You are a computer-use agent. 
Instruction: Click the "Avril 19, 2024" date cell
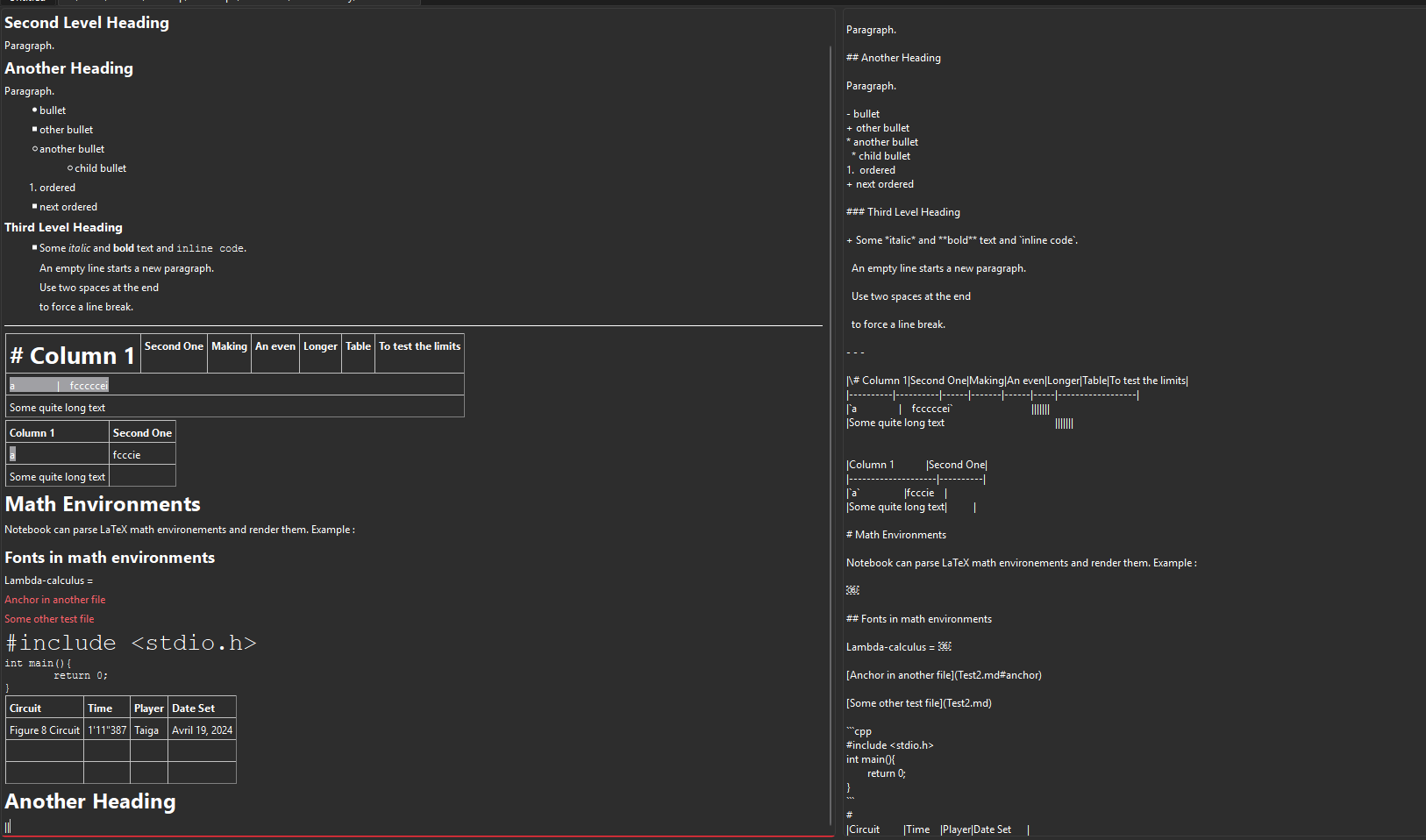202,730
